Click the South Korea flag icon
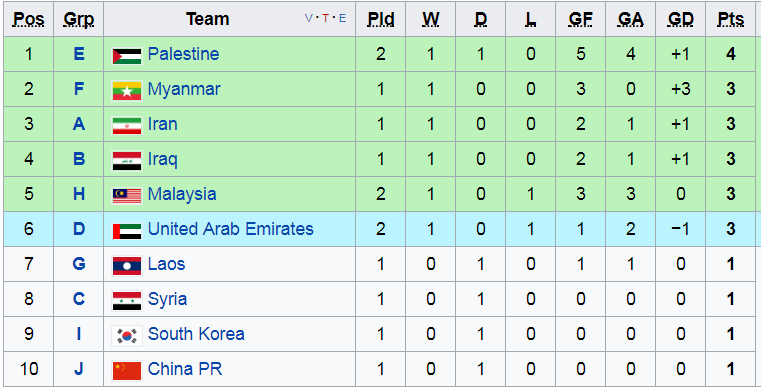This screenshot has height=391, width=761. [x=127, y=336]
